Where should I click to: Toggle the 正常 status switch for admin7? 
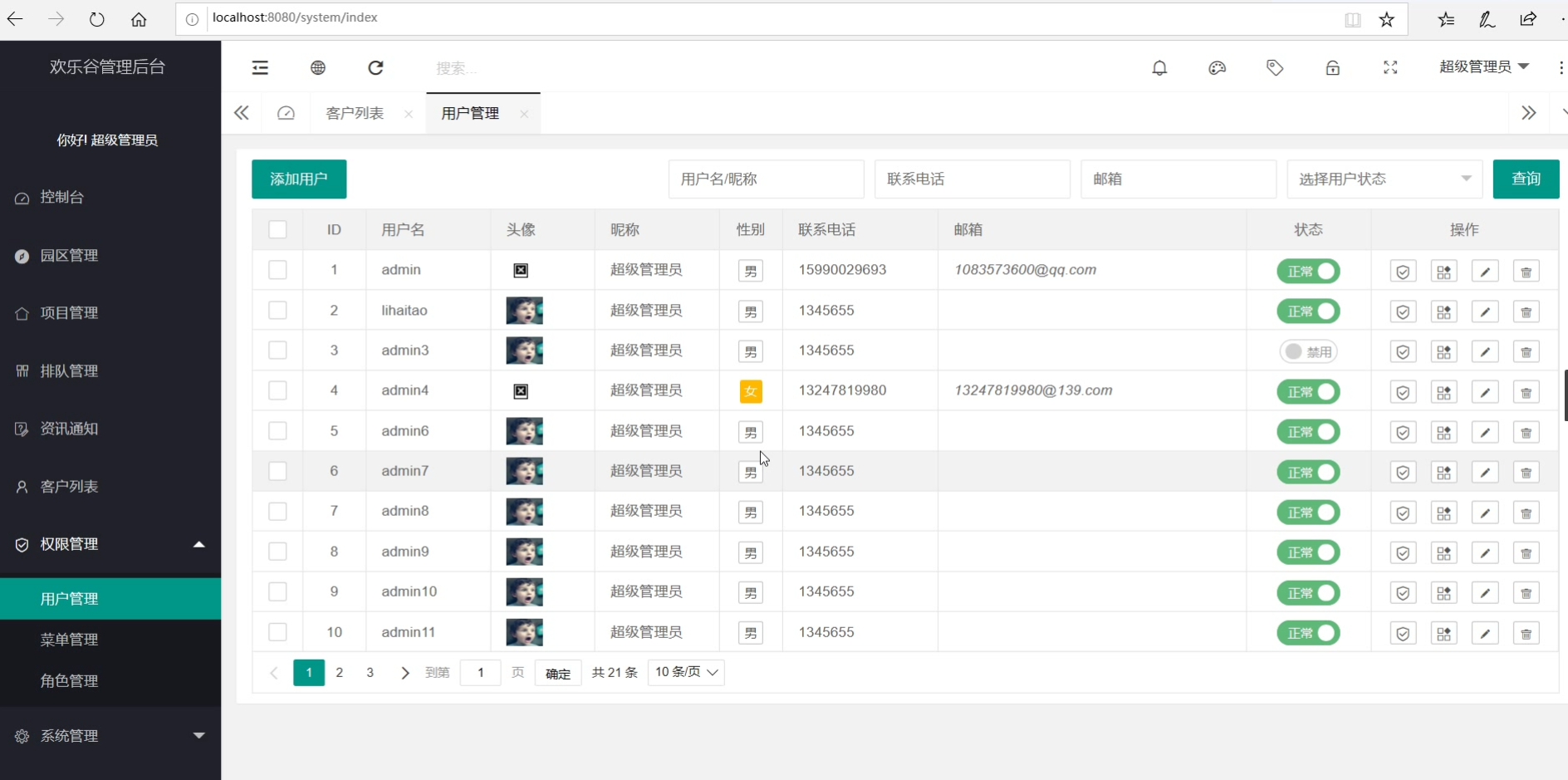pyautogui.click(x=1308, y=473)
